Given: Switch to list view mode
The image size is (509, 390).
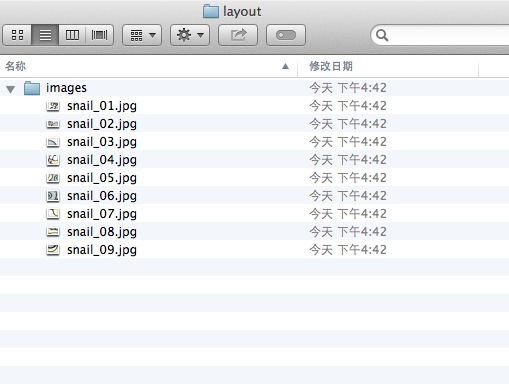Looking at the screenshot, I should point(45,35).
